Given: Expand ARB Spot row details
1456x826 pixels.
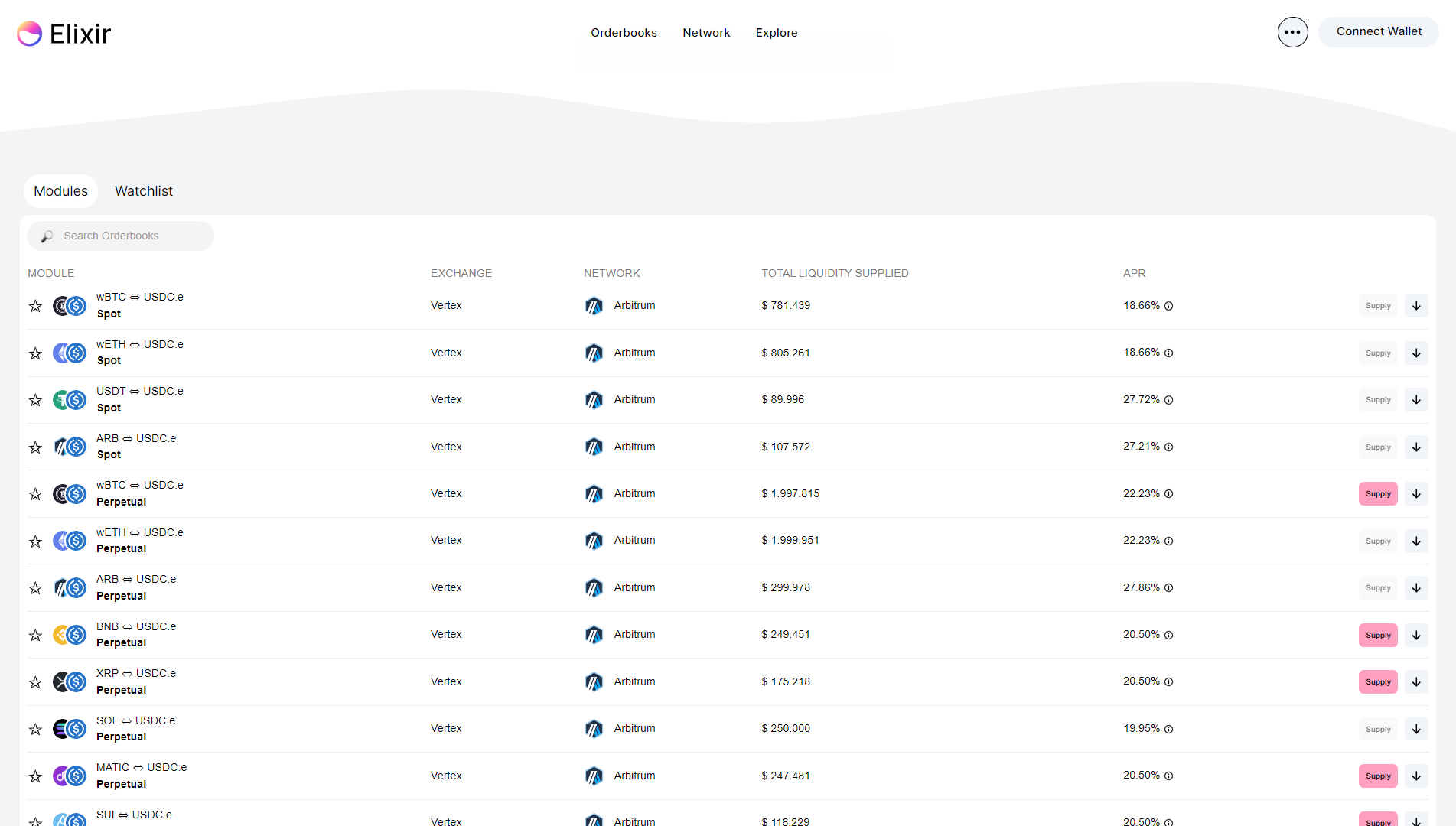Looking at the screenshot, I should coord(1416,447).
